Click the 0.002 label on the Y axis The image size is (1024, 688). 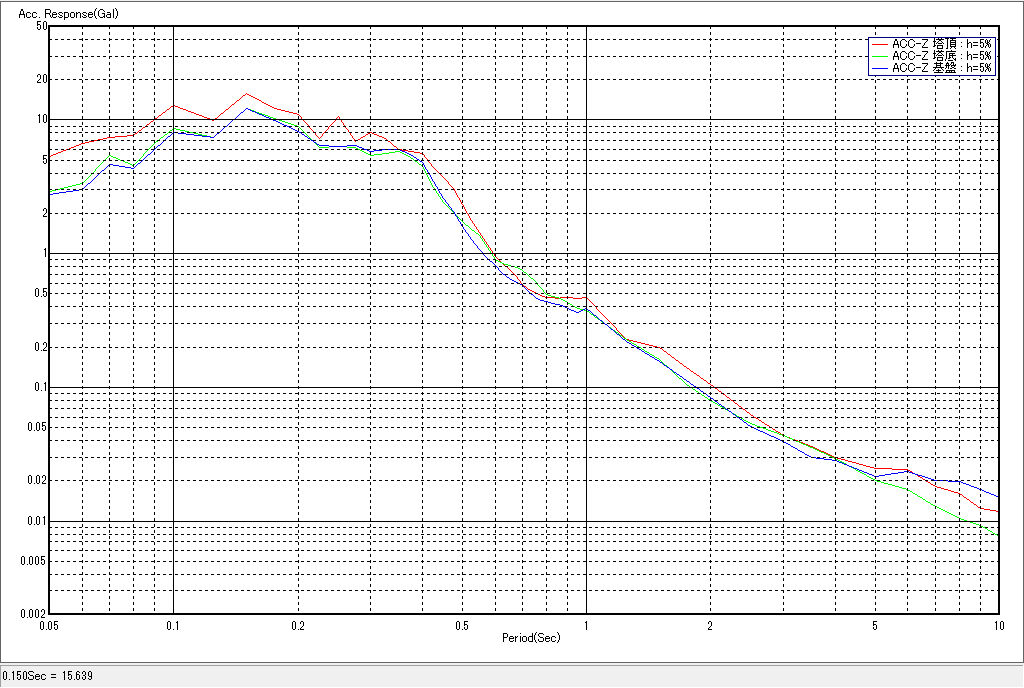tap(34, 614)
